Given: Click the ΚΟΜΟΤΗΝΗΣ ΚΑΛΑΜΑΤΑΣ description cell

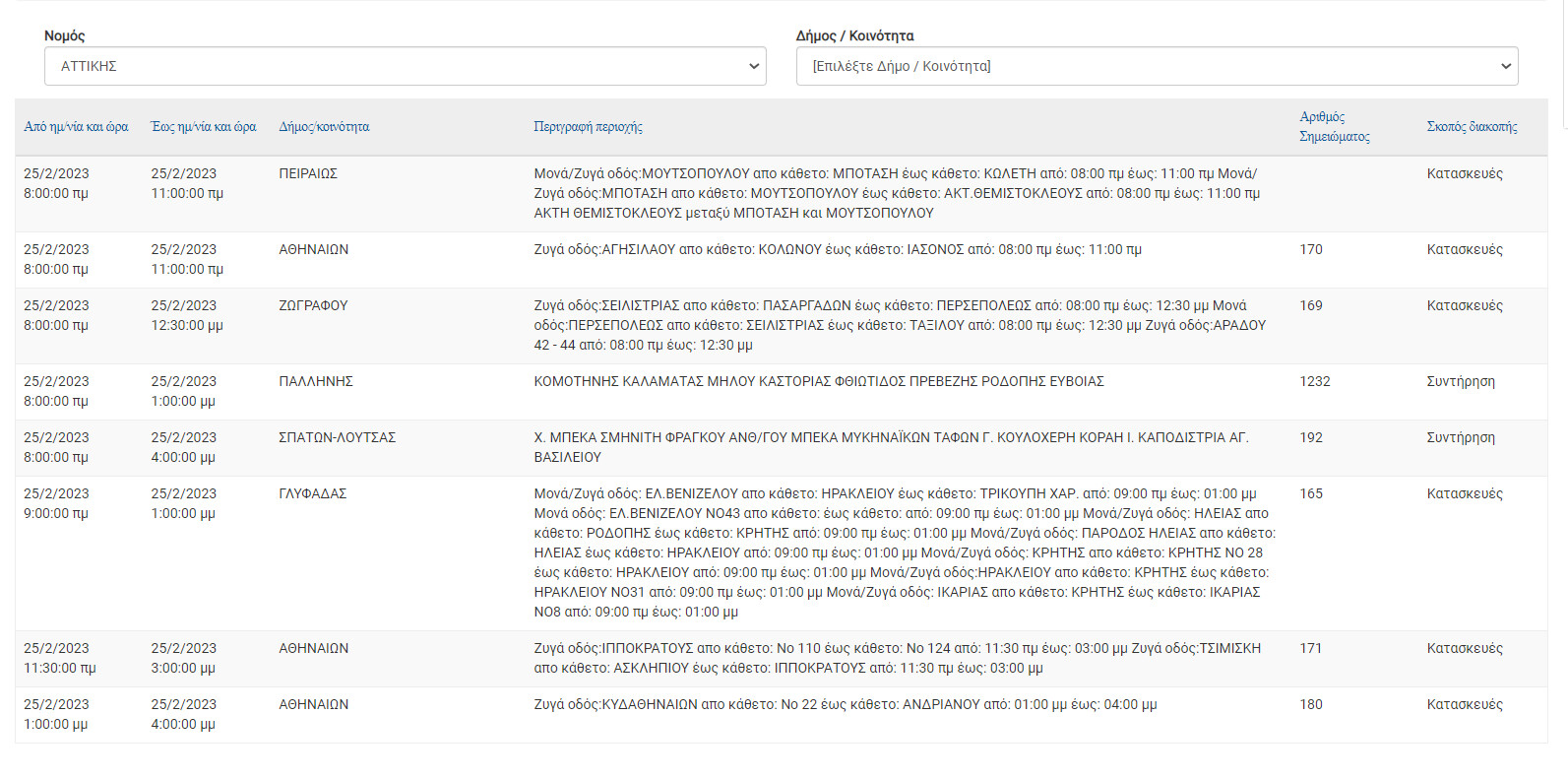Looking at the screenshot, I should [x=819, y=381].
